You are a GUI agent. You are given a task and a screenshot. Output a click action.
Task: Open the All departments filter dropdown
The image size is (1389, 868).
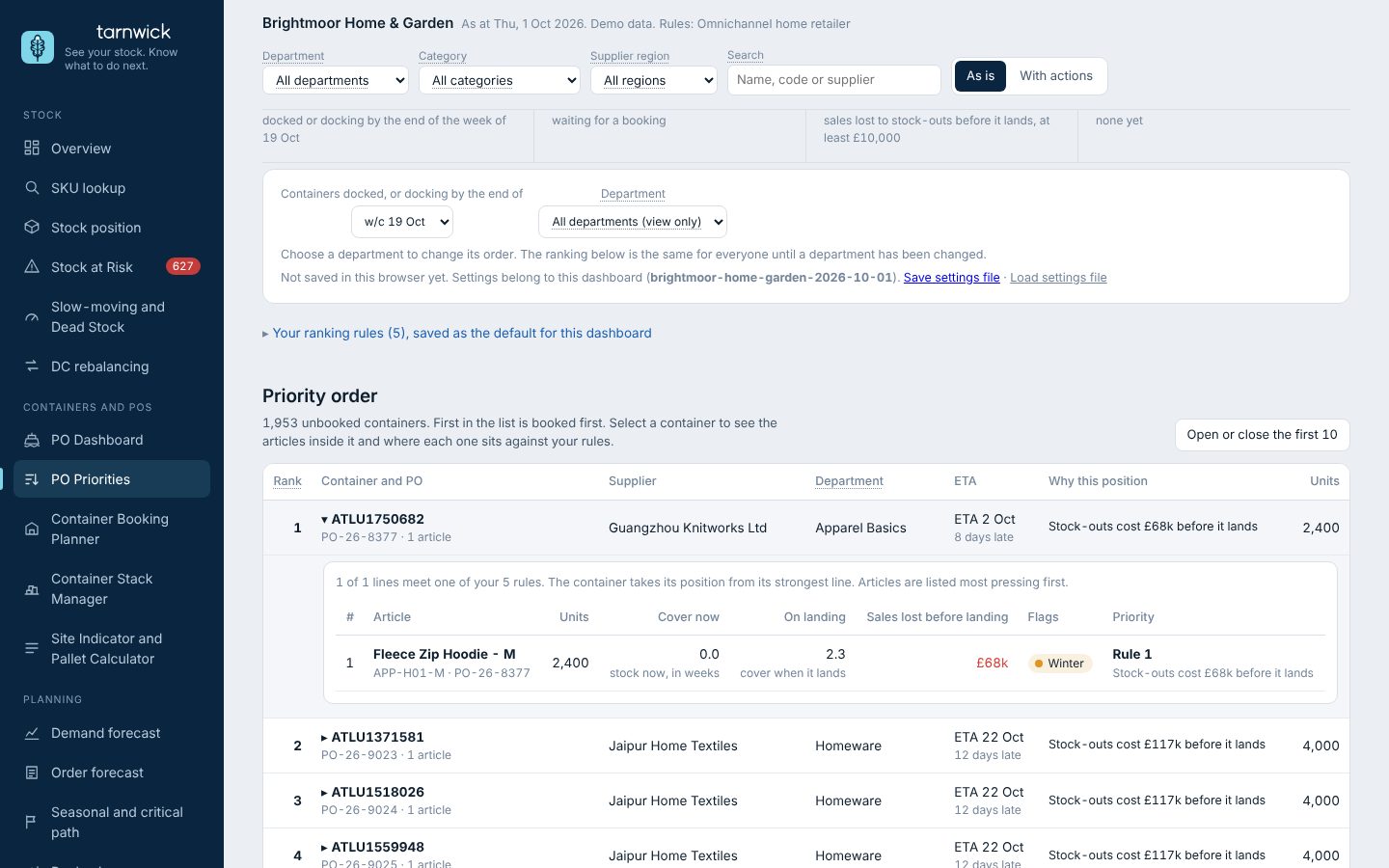pyautogui.click(x=336, y=80)
